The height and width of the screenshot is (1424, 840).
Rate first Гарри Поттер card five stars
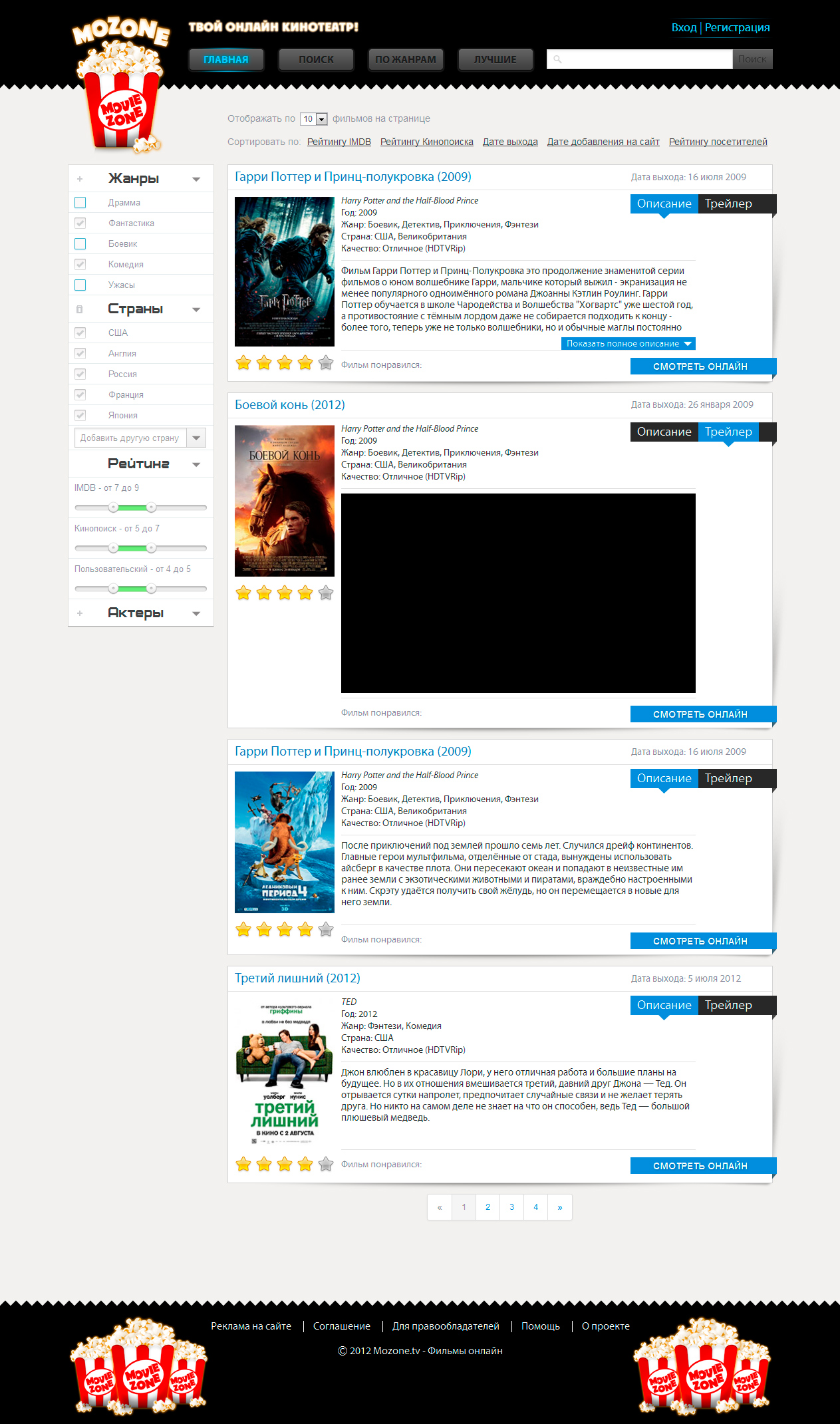pos(326,362)
